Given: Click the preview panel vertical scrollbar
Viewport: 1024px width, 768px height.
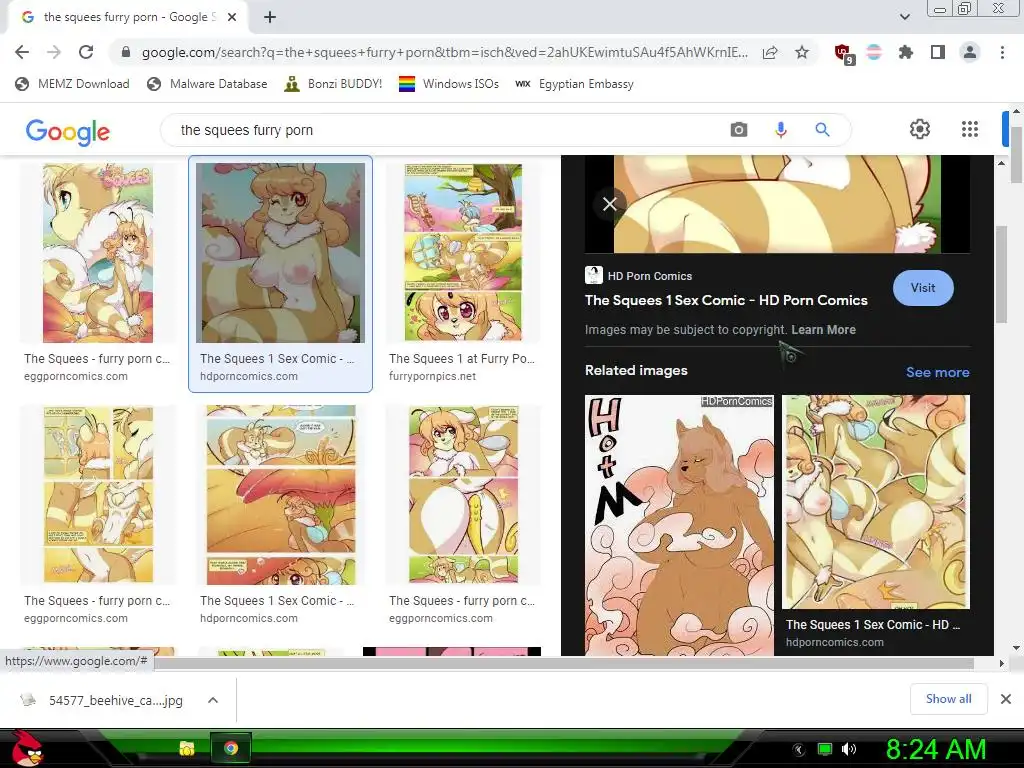Looking at the screenshot, I should pos(1001,274).
